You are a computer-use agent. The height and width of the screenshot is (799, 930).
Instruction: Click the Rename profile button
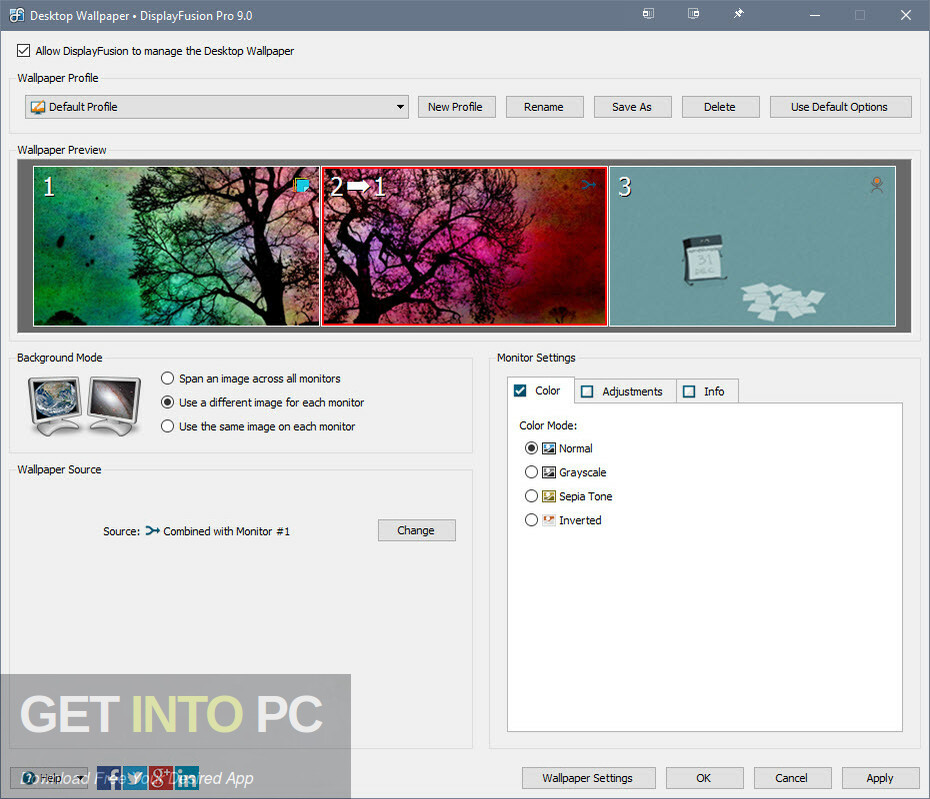click(544, 107)
